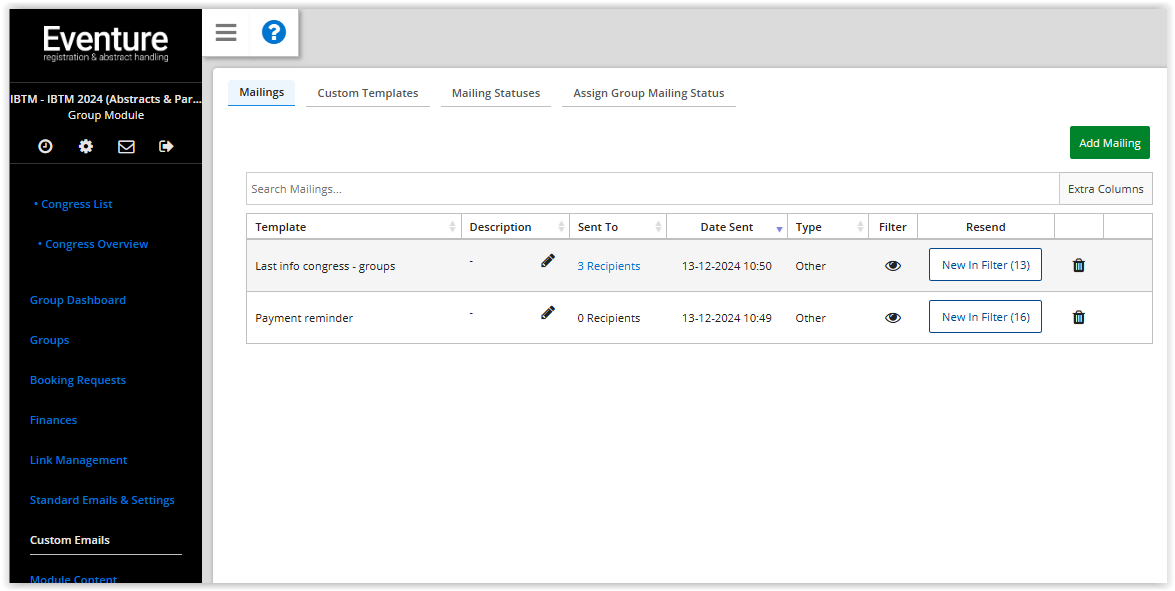1175x591 pixels.
Task: Switch to the Custom Templates tab
Action: (368, 93)
